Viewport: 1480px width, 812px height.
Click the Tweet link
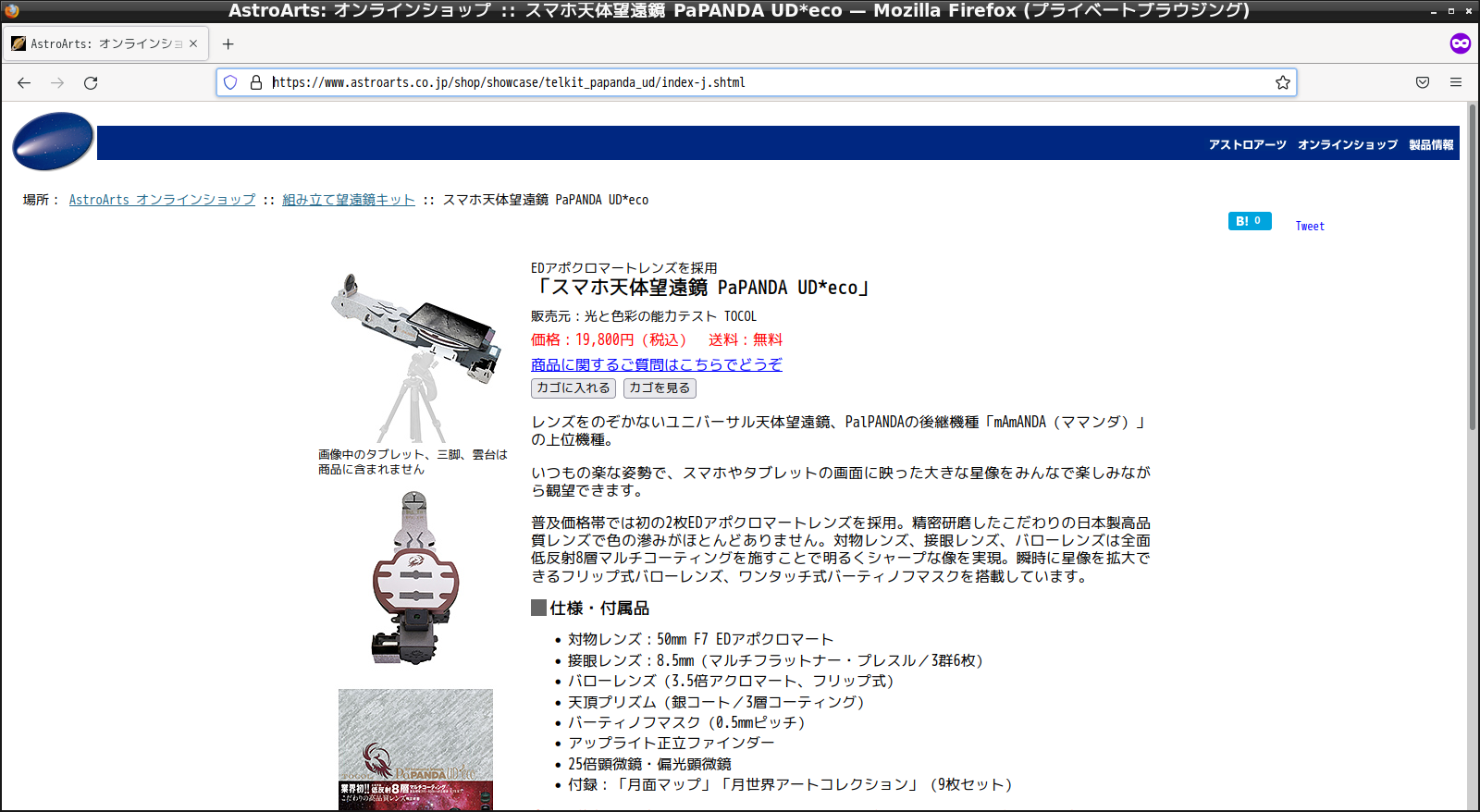1310,226
